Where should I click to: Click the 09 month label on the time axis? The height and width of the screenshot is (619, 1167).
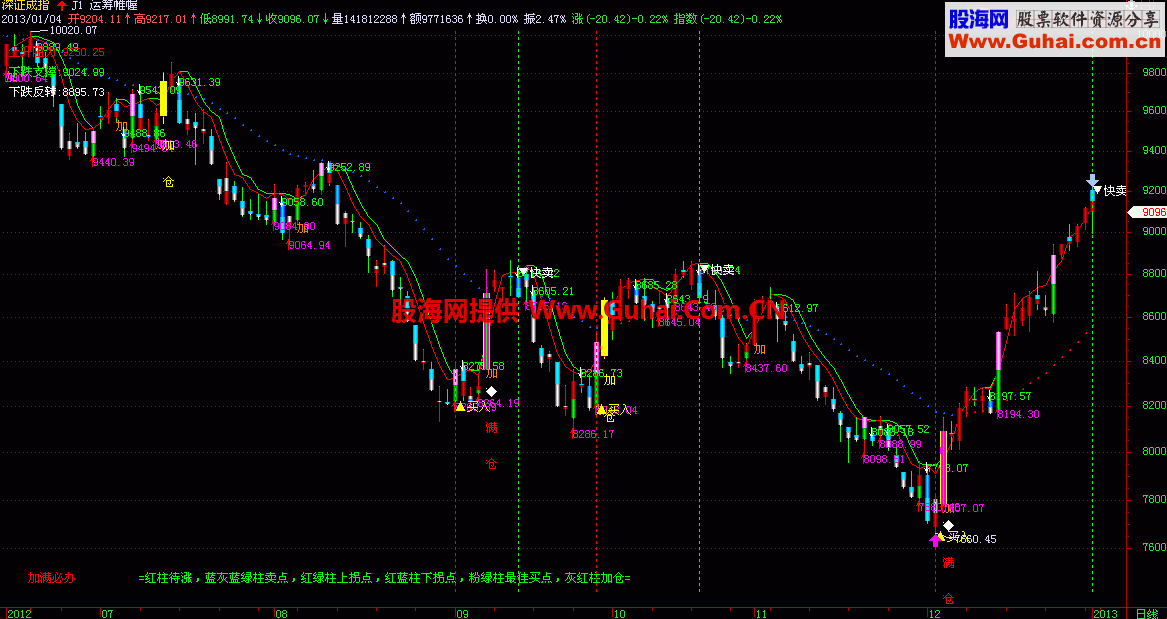point(463,614)
